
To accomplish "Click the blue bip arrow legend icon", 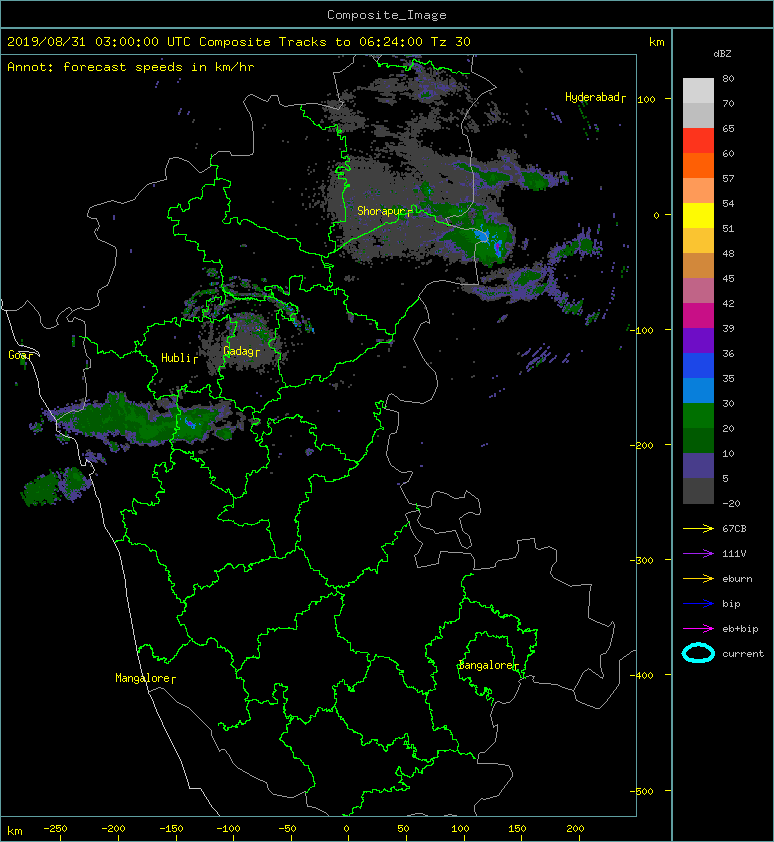I will pos(698,604).
